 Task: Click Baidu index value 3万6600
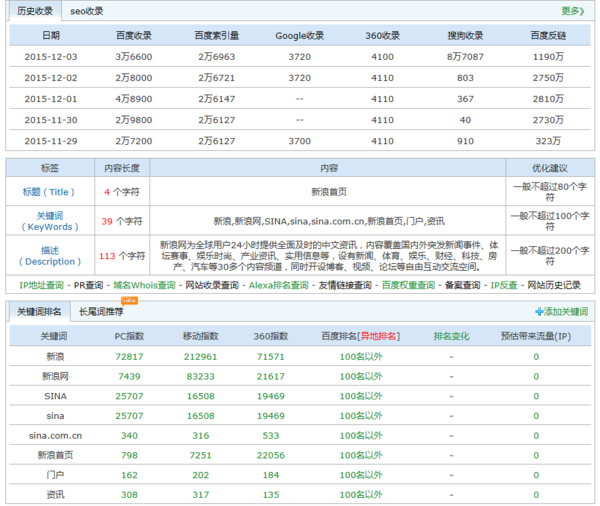(134, 57)
